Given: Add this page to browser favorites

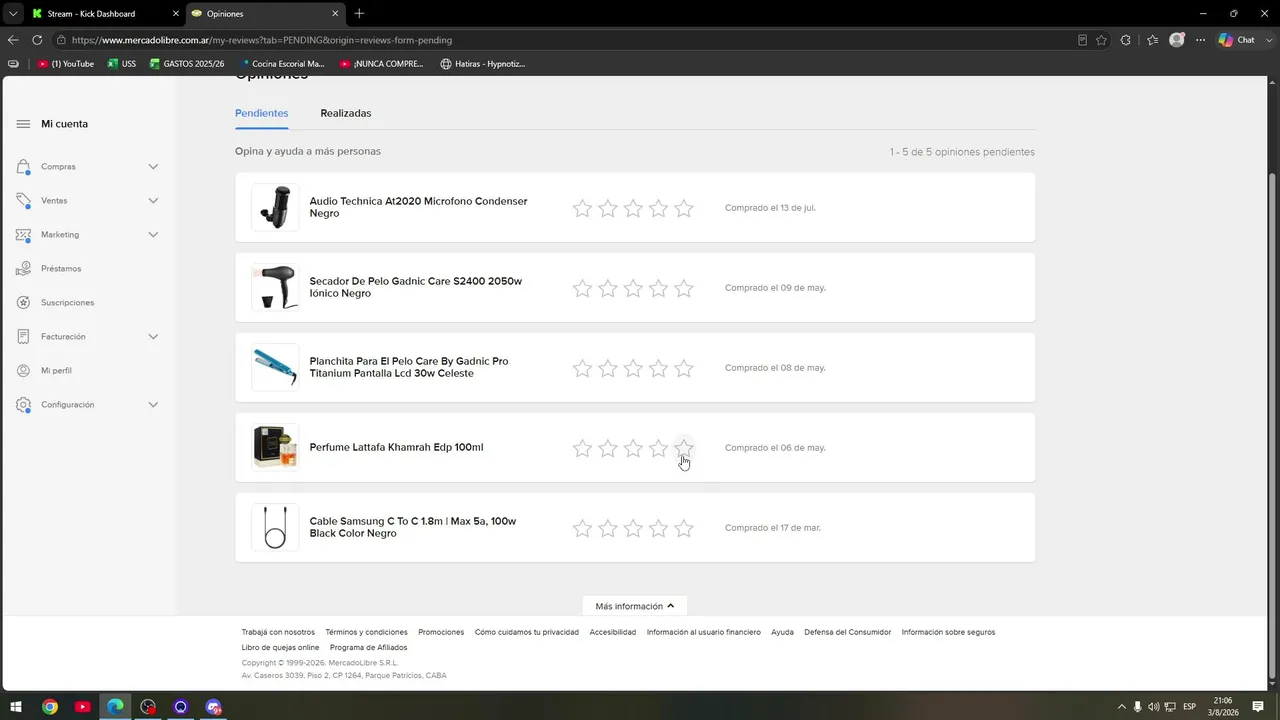Looking at the screenshot, I should 1101,40.
